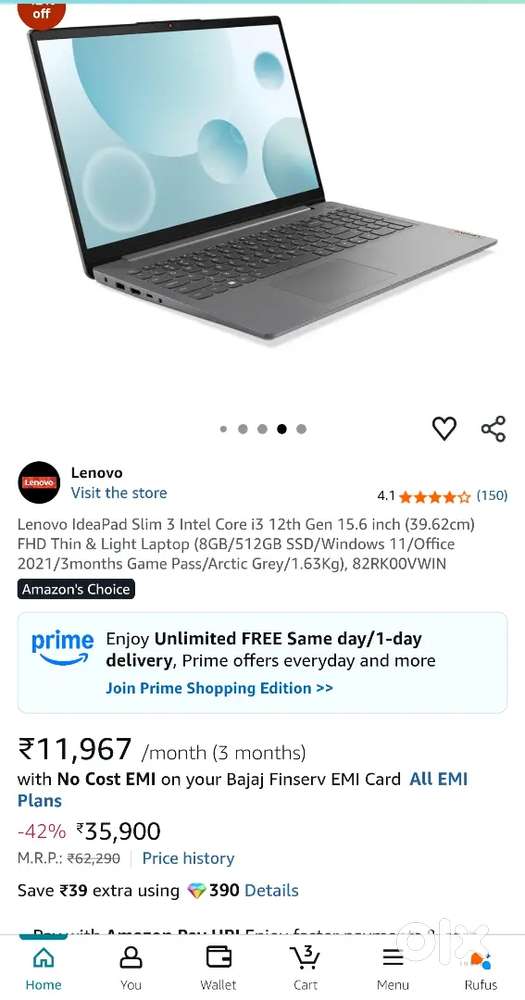Image resolution: width=525 pixels, height=1000 pixels.
Task: View the Price history link
Action: click(x=188, y=858)
